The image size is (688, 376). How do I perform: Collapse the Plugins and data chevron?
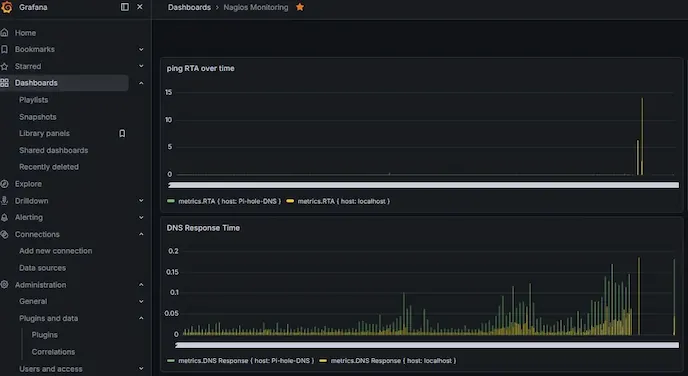click(x=141, y=318)
